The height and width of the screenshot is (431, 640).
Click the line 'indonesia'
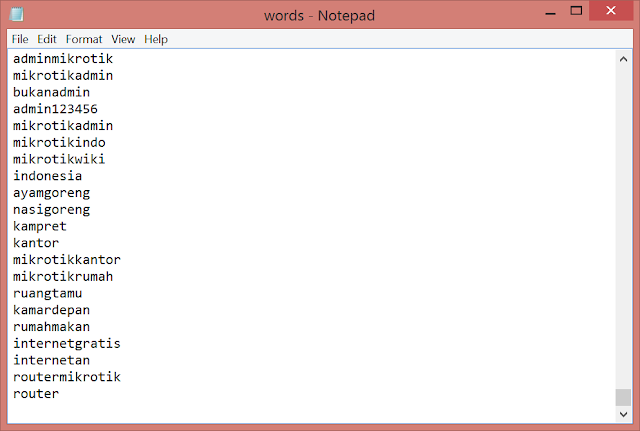pyautogui.click(x=48, y=176)
